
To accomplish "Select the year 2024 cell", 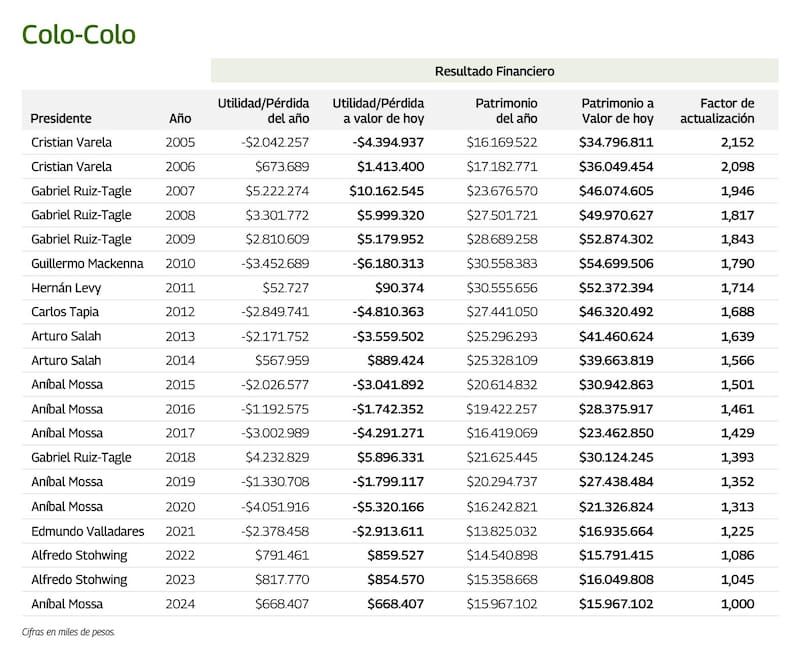I will [180, 604].
